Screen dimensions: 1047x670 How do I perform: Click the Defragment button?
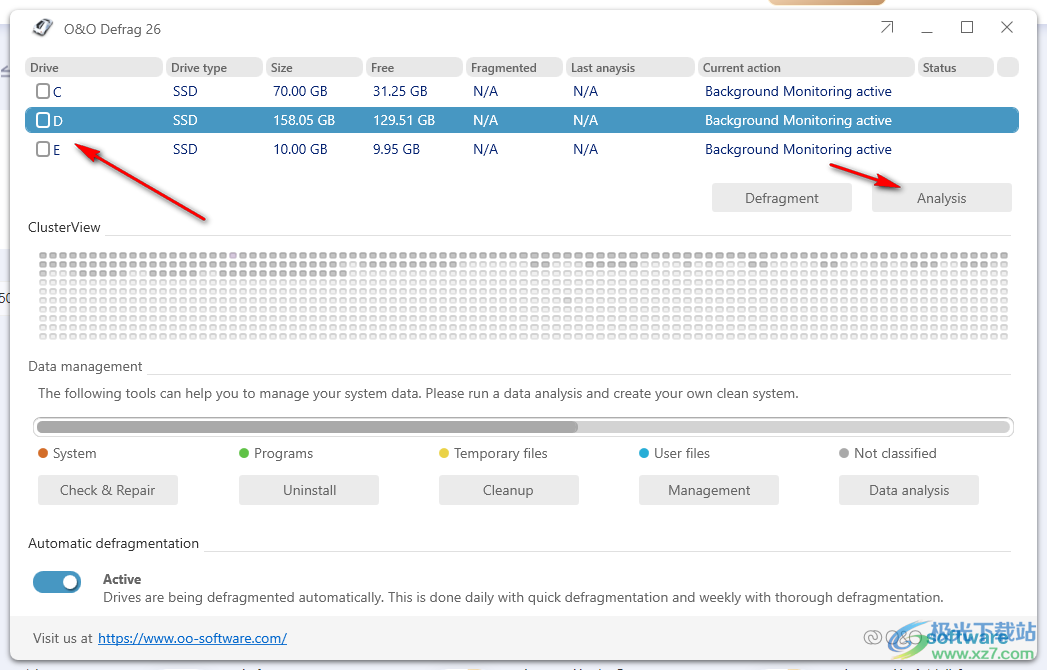tap(781, 198)
